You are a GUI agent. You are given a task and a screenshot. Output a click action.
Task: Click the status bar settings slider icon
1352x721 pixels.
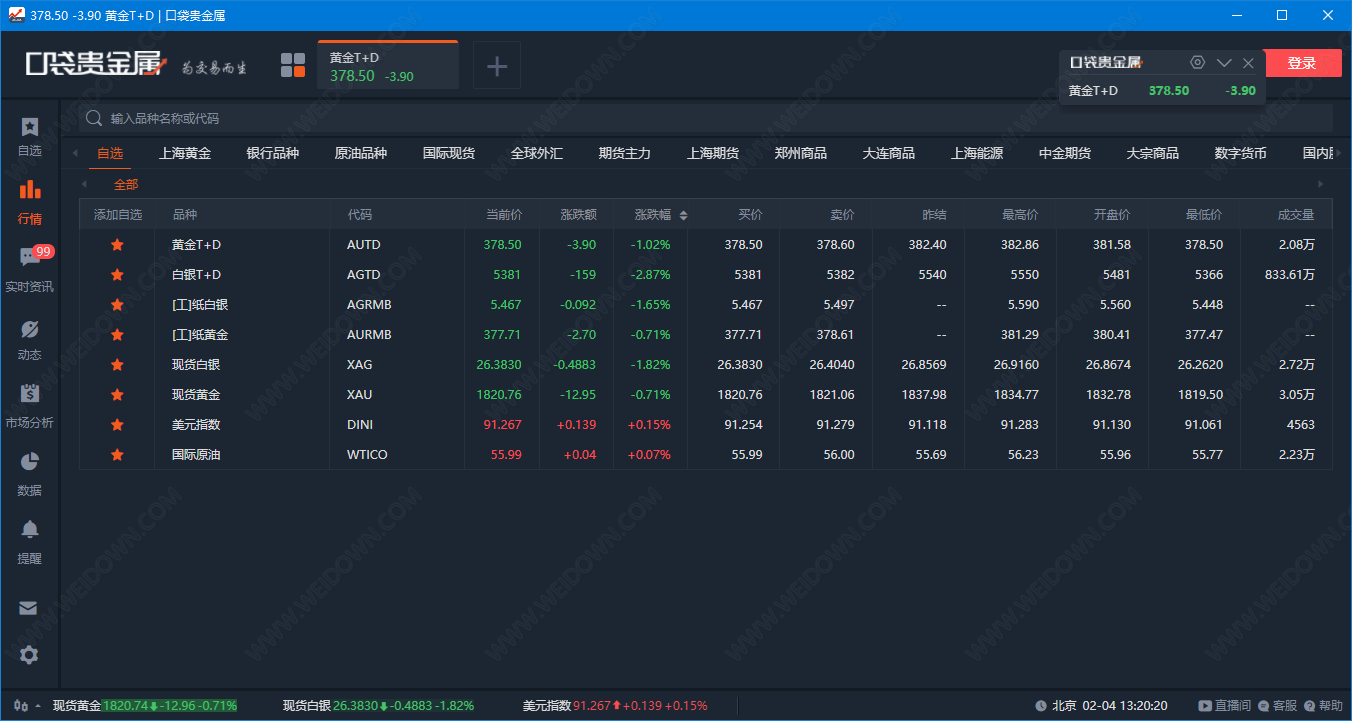point(21,706)
